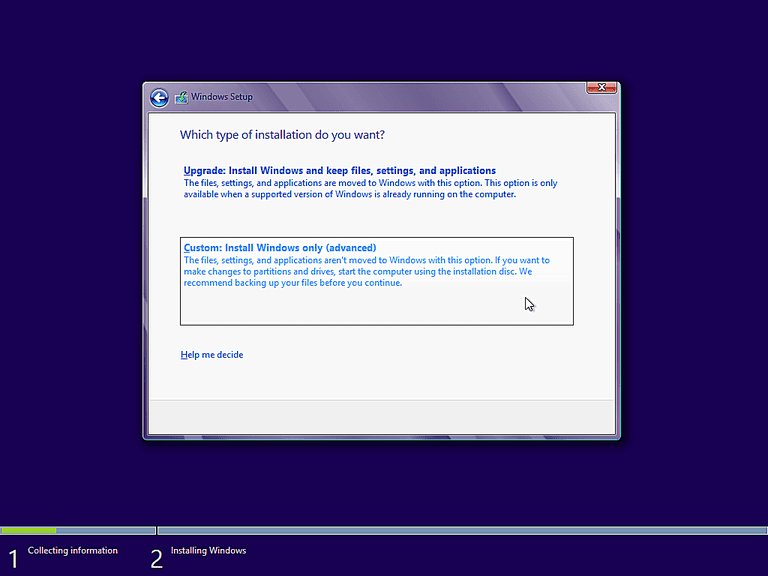The width and height of the screenshot is (768, 576).
Task: Go back using the blue arrow button
Action: point(159,97)
